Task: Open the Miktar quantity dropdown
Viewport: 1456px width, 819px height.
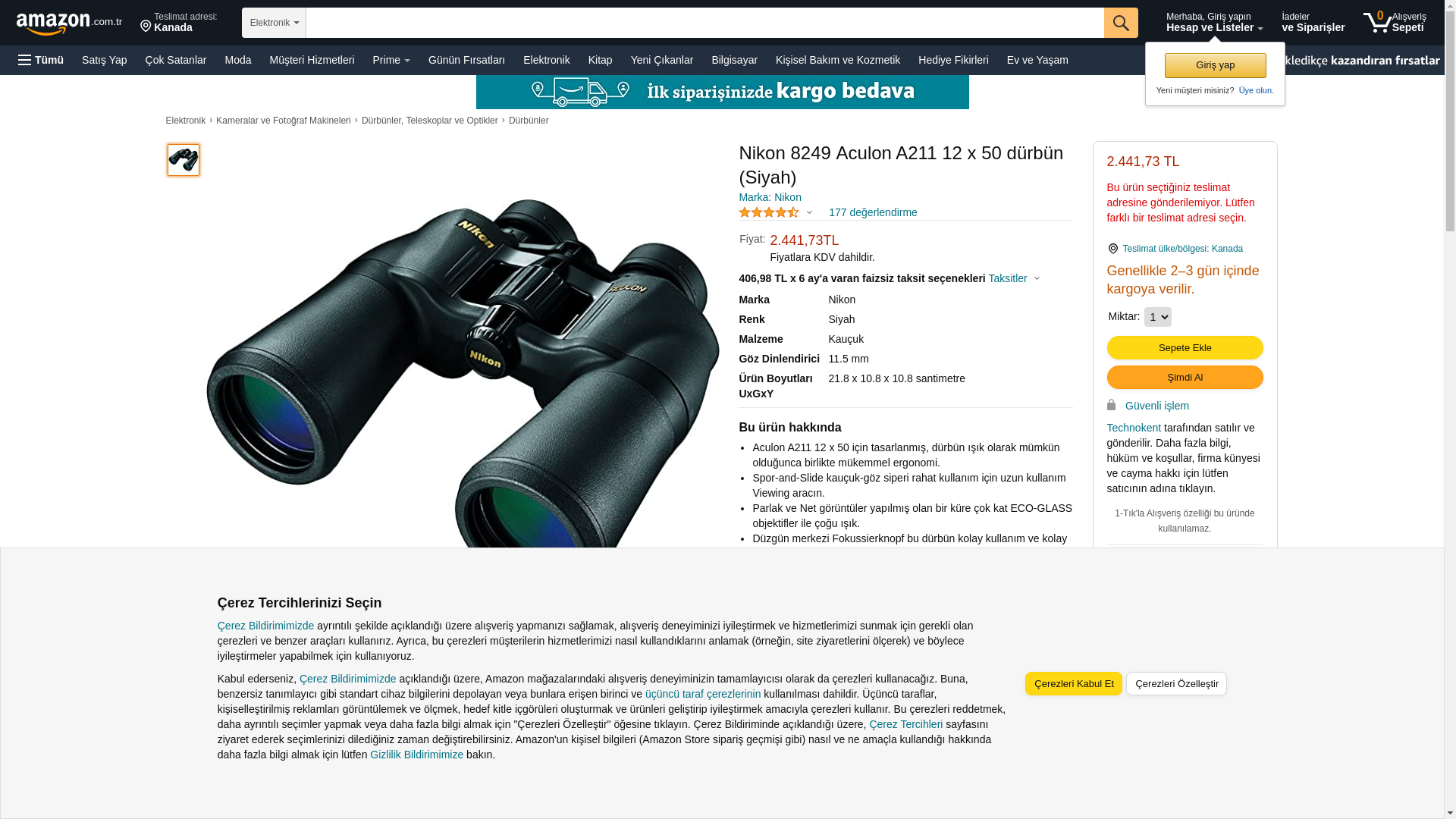Action: pyautogui.click(x=1158, y=317)
